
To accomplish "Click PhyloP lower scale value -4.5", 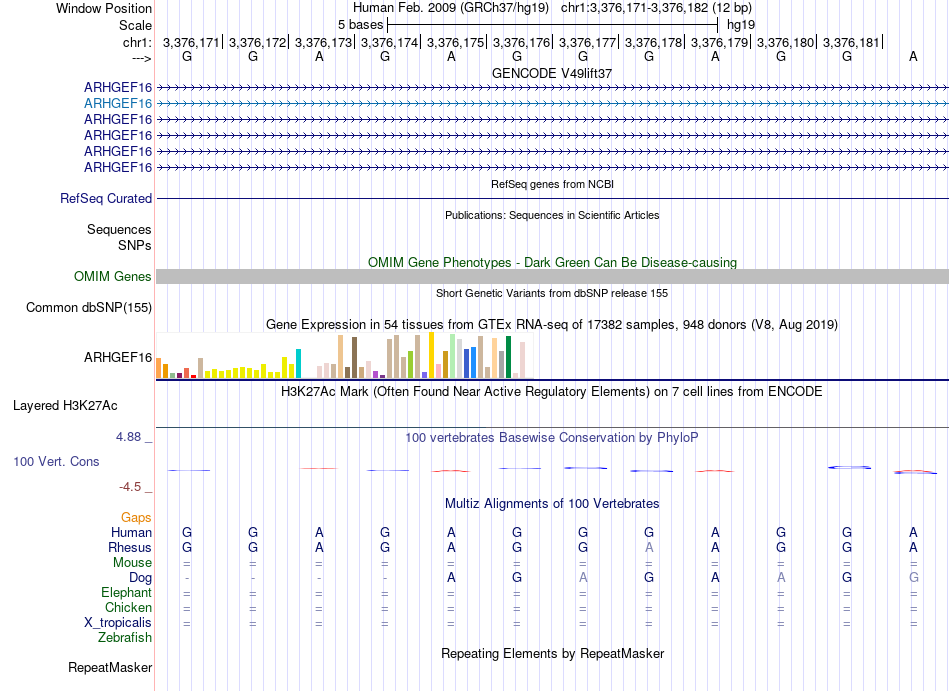I will point(130,487).
